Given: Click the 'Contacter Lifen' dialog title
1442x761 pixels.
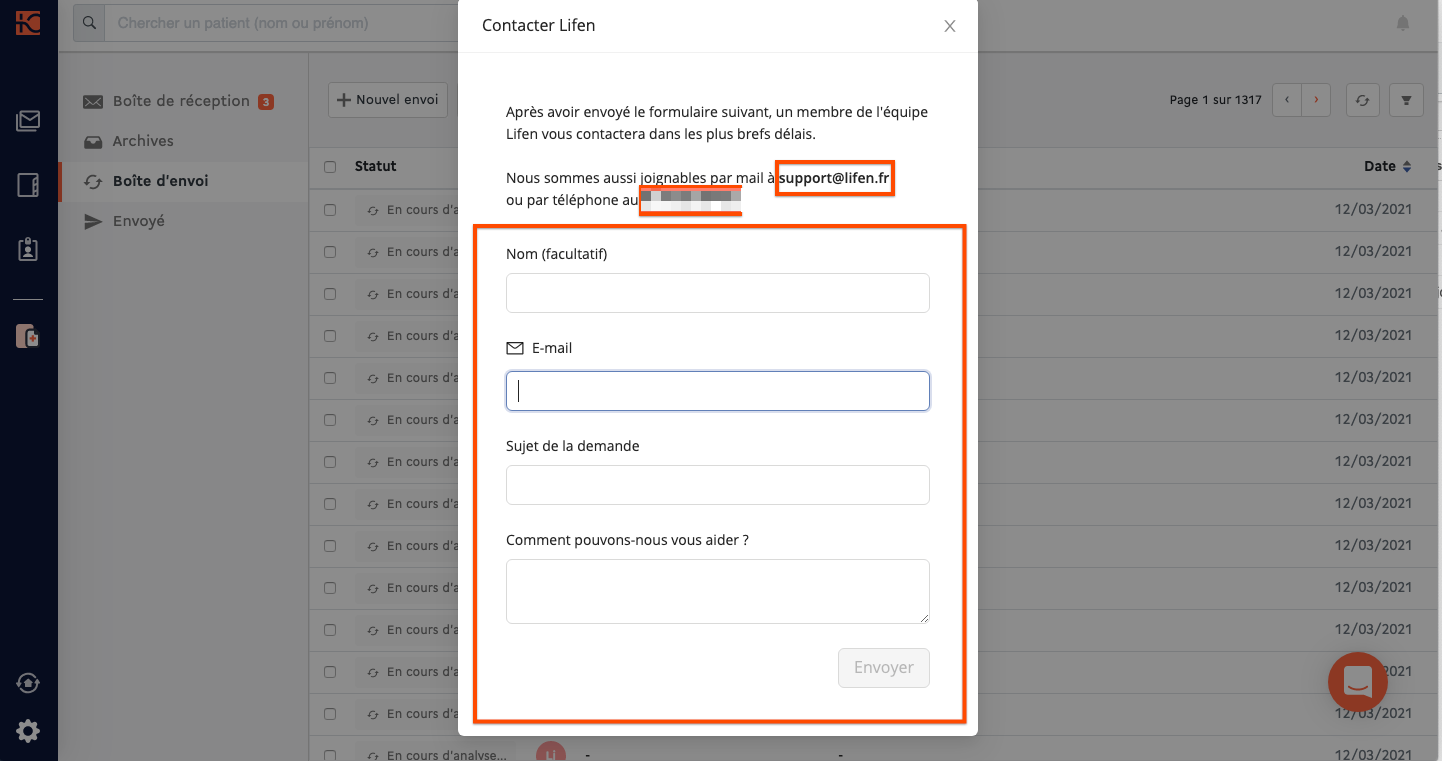Looking at the screenshot, I should (539, 26).
